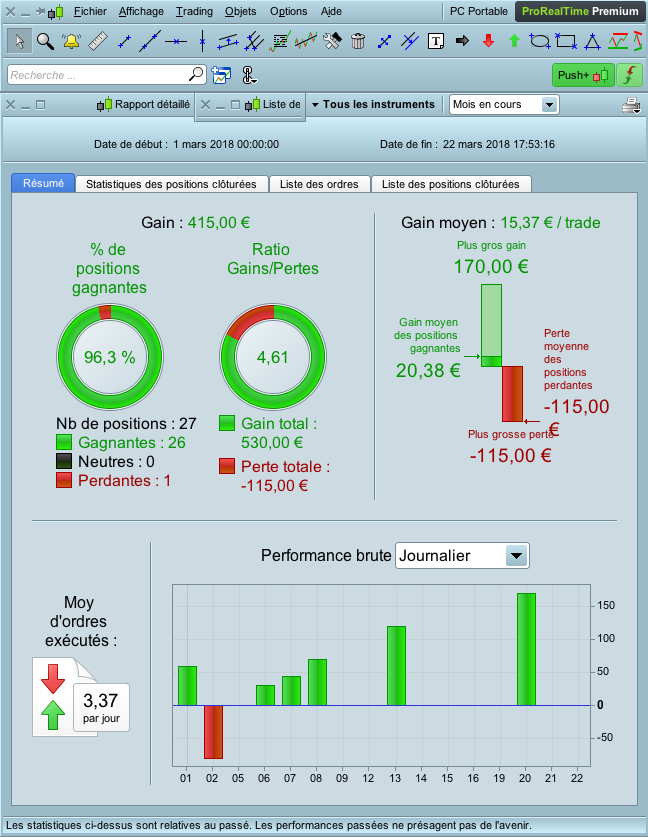
Task: Click the green bar for day 13
Action: pos(396,666)
